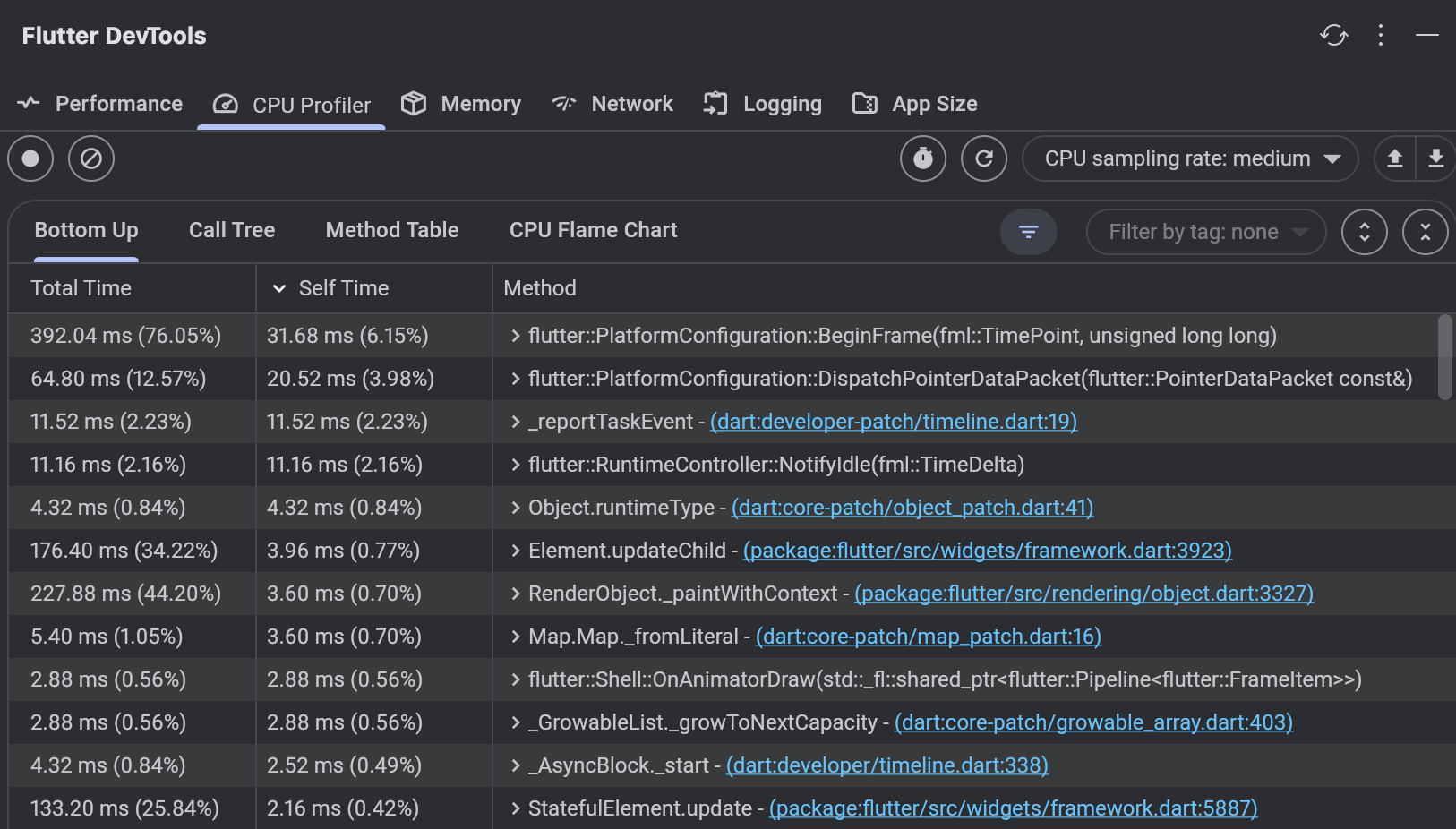Viewport: 1456px width, 829px height.
Task: Expand the BeginFrame method row
Action: coord(515,336)
